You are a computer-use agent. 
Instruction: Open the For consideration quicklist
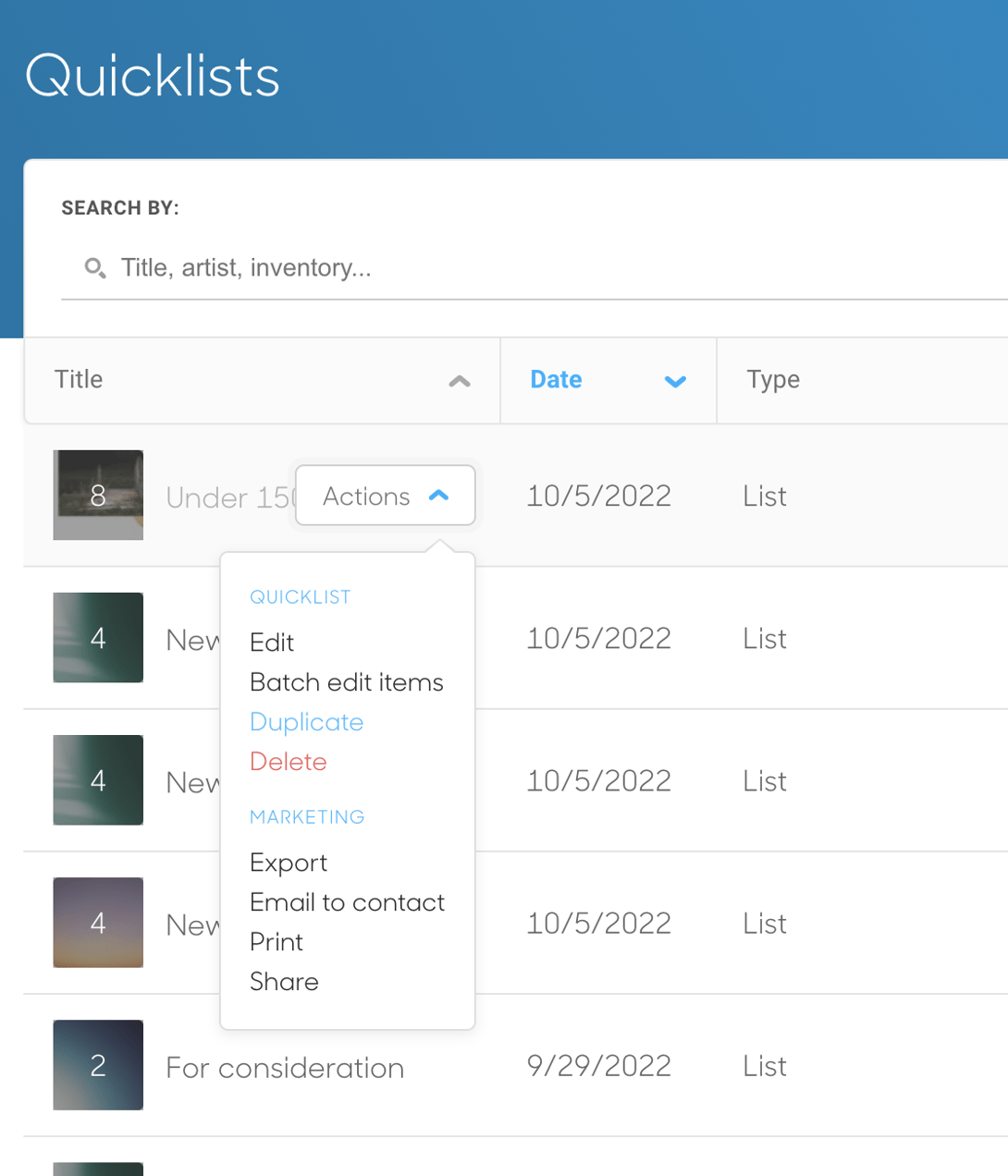click(x=284, y=1067)
